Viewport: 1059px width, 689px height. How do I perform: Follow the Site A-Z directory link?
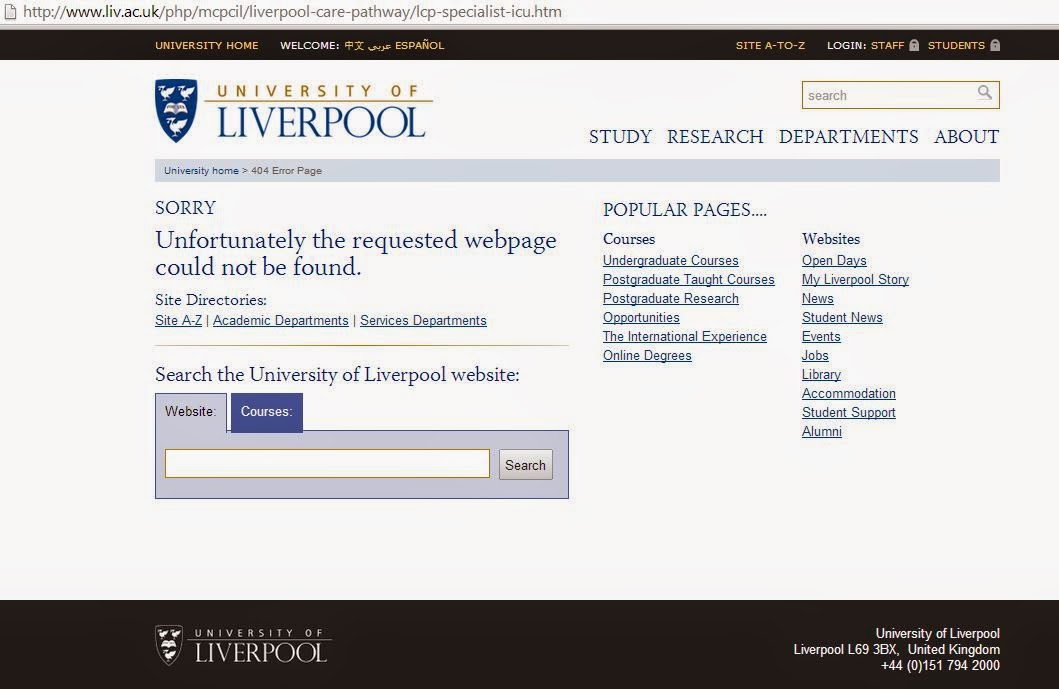coord(178,321)
